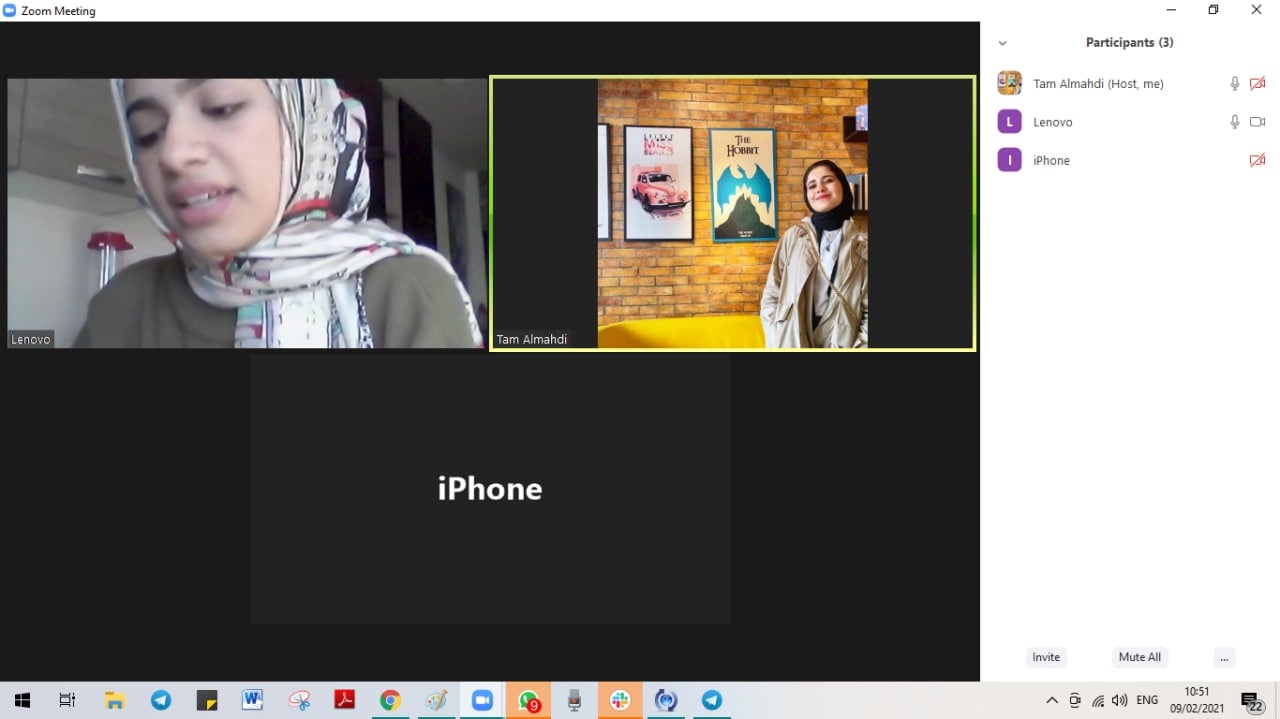
Task: Launch Google Chrome from the taskbar
Action: [x=390, y=700]
